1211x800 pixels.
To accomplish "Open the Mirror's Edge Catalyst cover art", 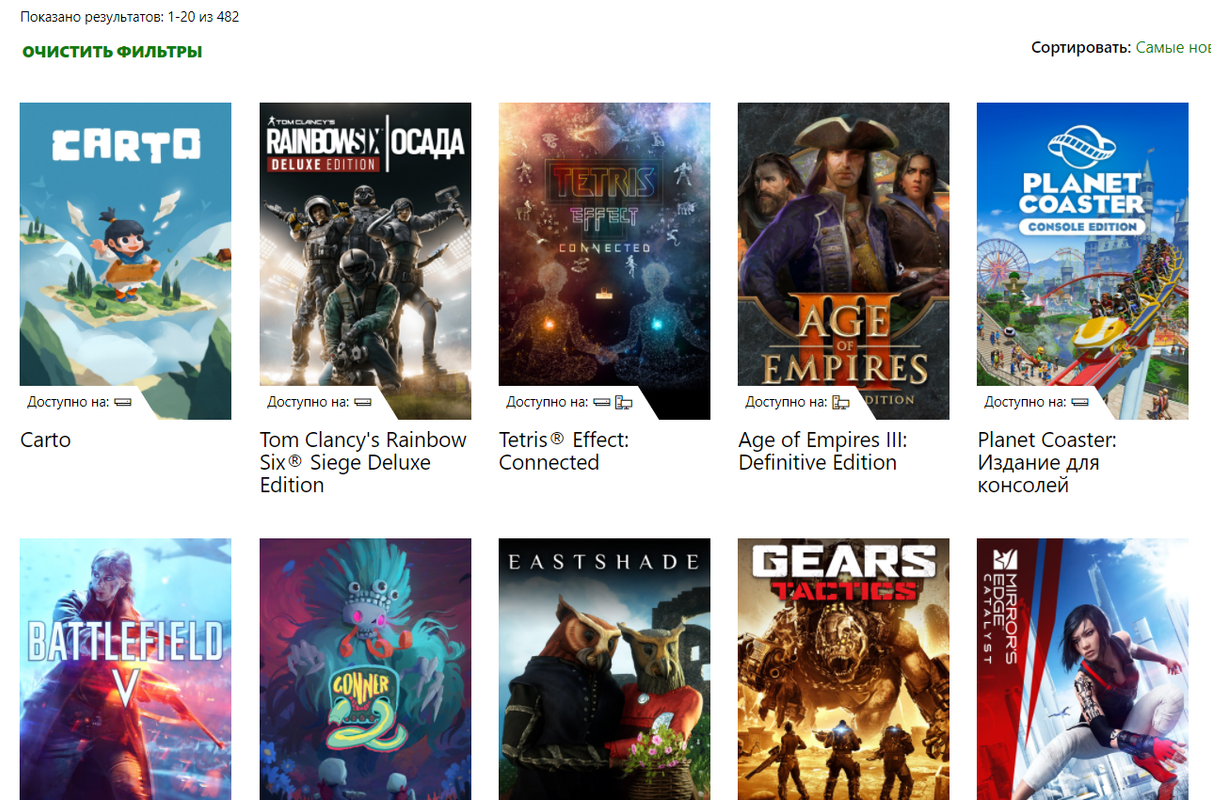I will 1083,669.
